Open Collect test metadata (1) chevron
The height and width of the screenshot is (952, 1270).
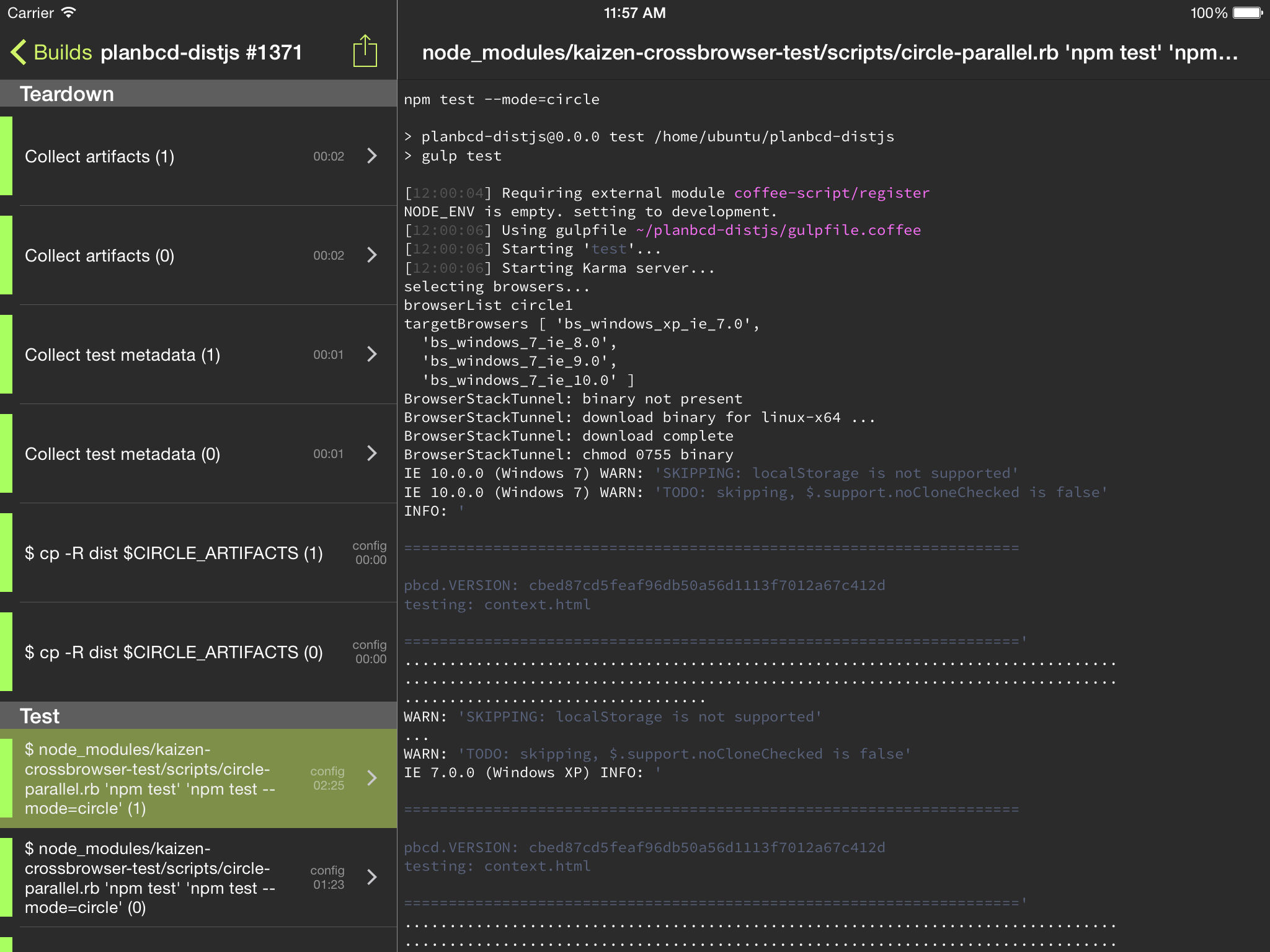(x=372, y=354)
